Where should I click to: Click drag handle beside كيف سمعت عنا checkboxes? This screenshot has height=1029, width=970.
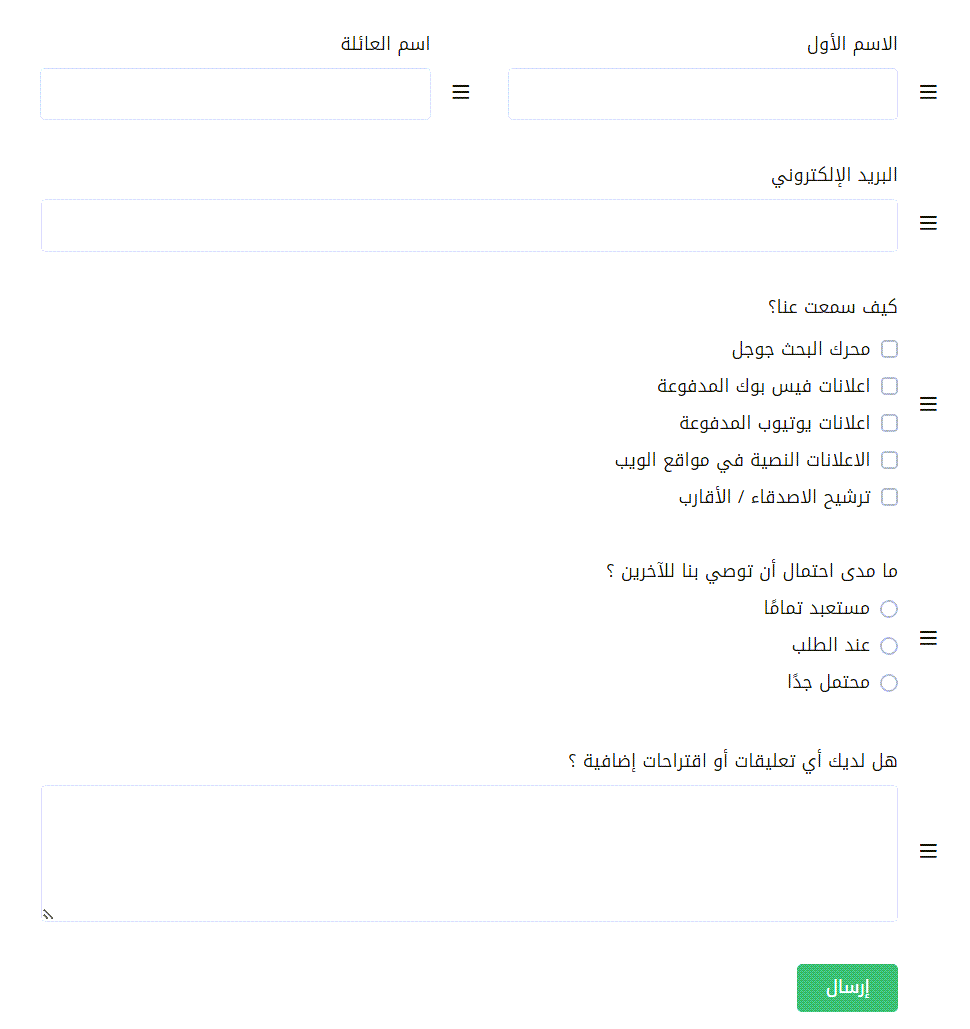928,404
